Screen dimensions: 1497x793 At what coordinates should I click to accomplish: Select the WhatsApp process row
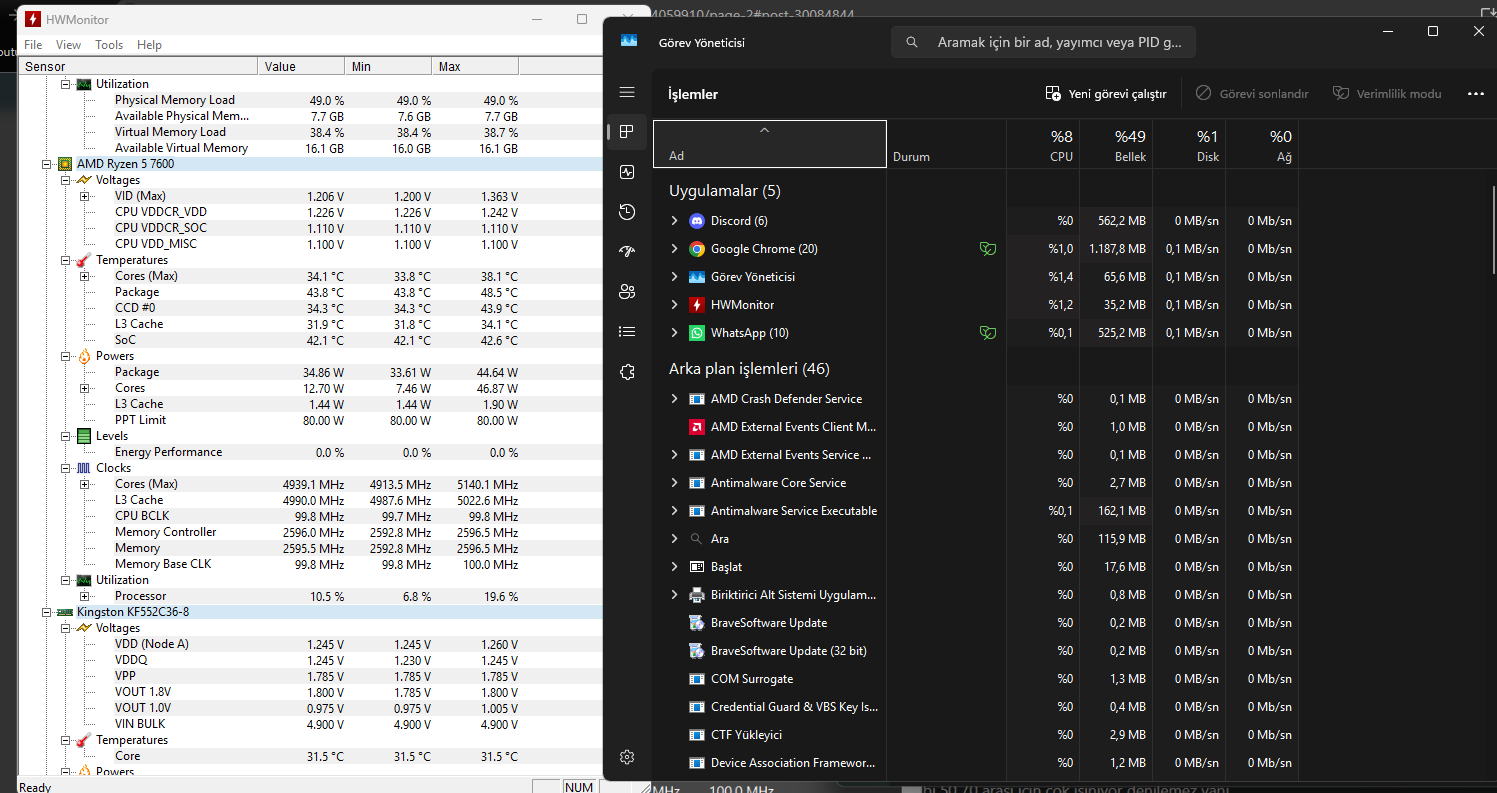point(749,333)
